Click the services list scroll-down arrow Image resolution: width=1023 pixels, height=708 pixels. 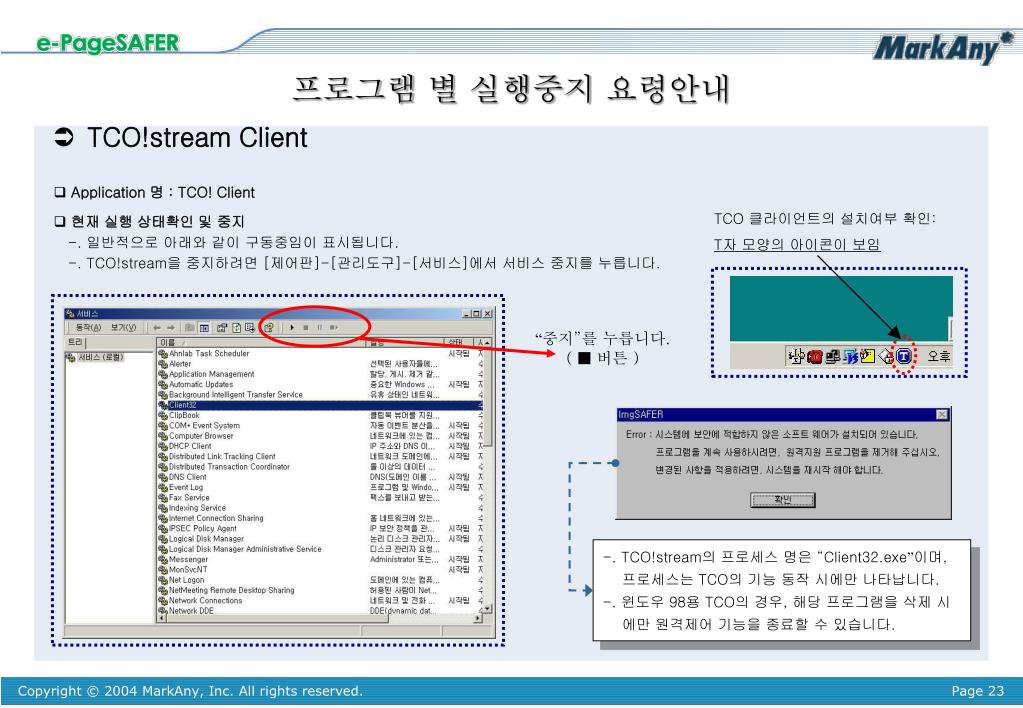click(487, 609)
